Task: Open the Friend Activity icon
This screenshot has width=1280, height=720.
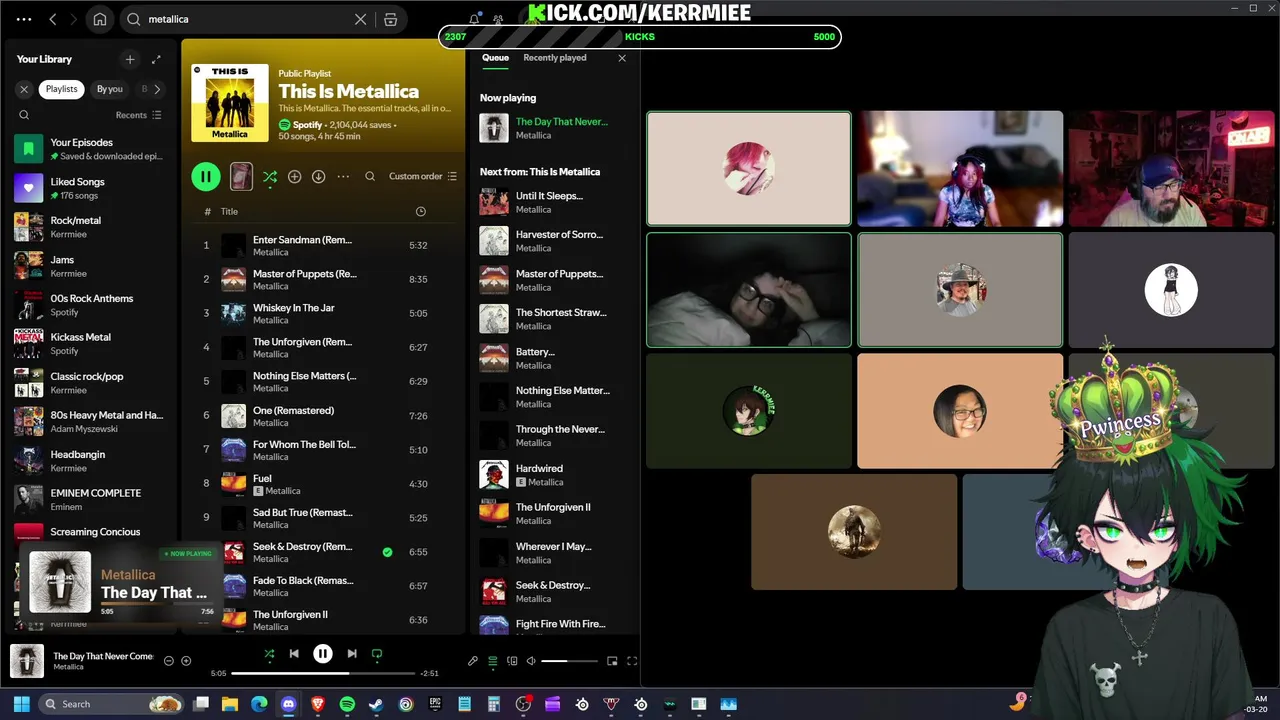Action: point(498,19)
